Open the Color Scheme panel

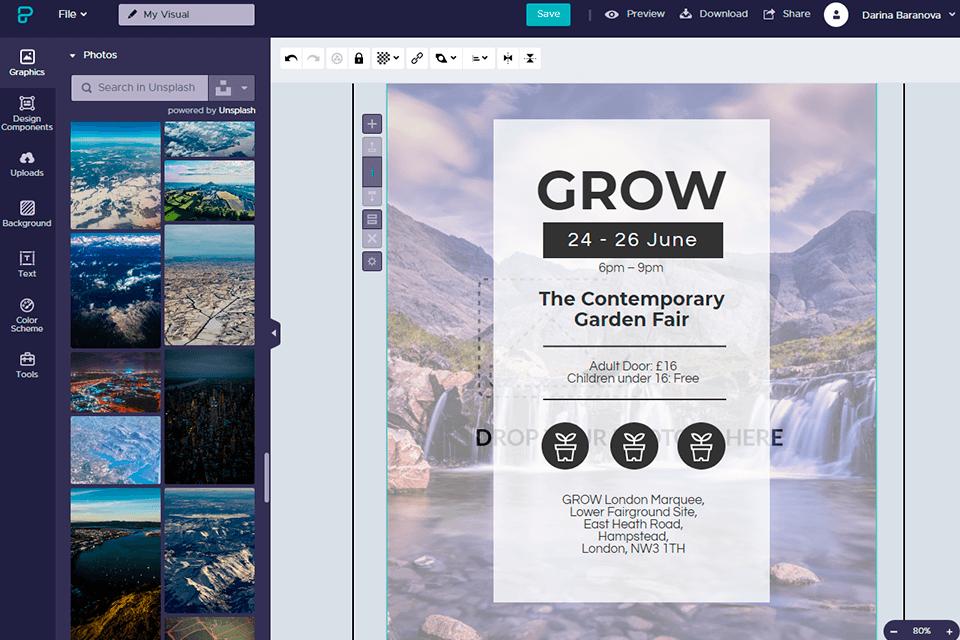point(27,314)
